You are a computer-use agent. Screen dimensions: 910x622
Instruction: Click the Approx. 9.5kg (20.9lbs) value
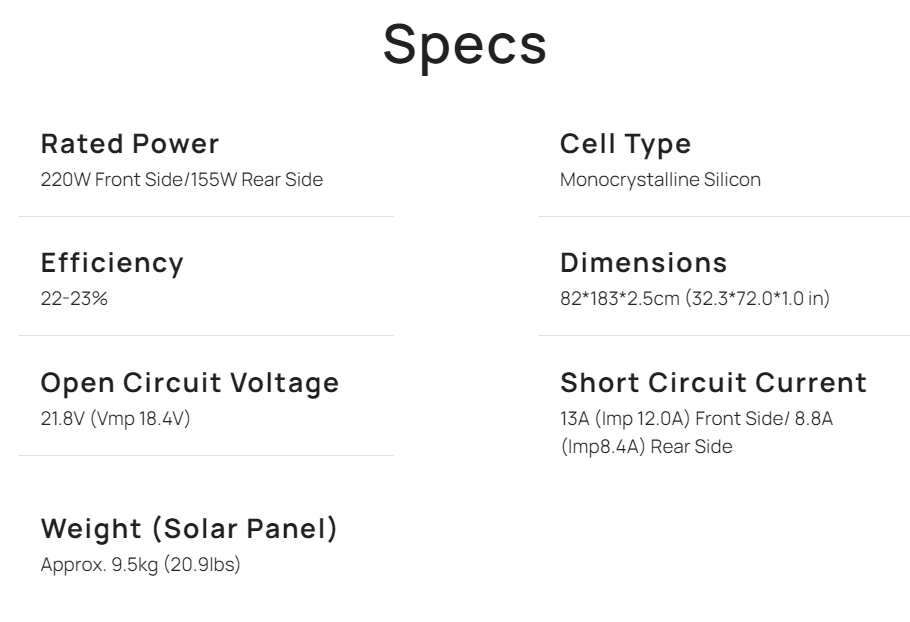[x=140, y=565]
